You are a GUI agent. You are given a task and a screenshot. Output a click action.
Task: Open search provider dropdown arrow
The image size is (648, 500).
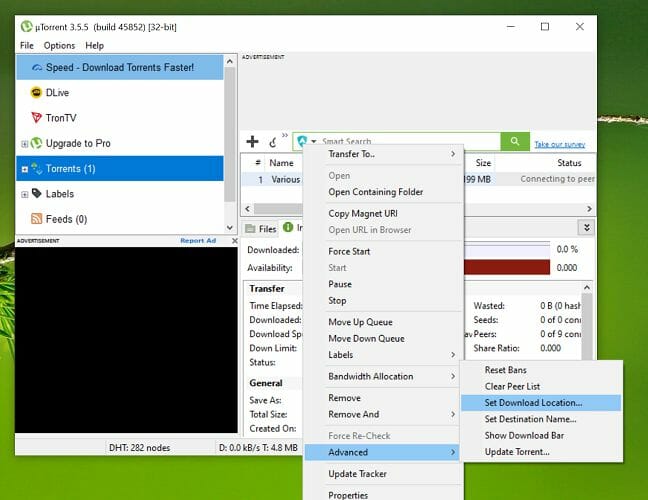click(x=314, y=142)
